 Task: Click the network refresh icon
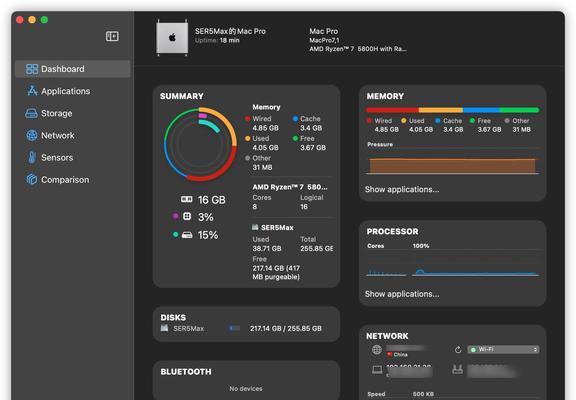pyautogui.click(x=458, y=350)
